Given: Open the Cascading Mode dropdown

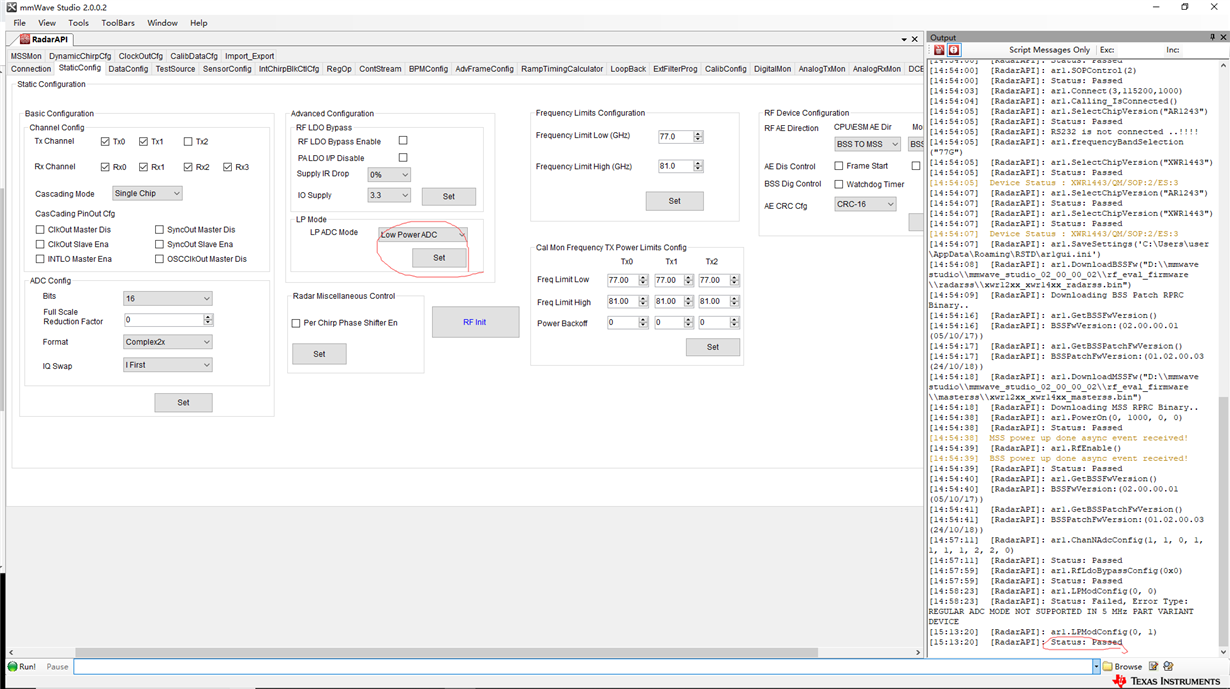Looking at the screenshot, I should pos(147,193).
